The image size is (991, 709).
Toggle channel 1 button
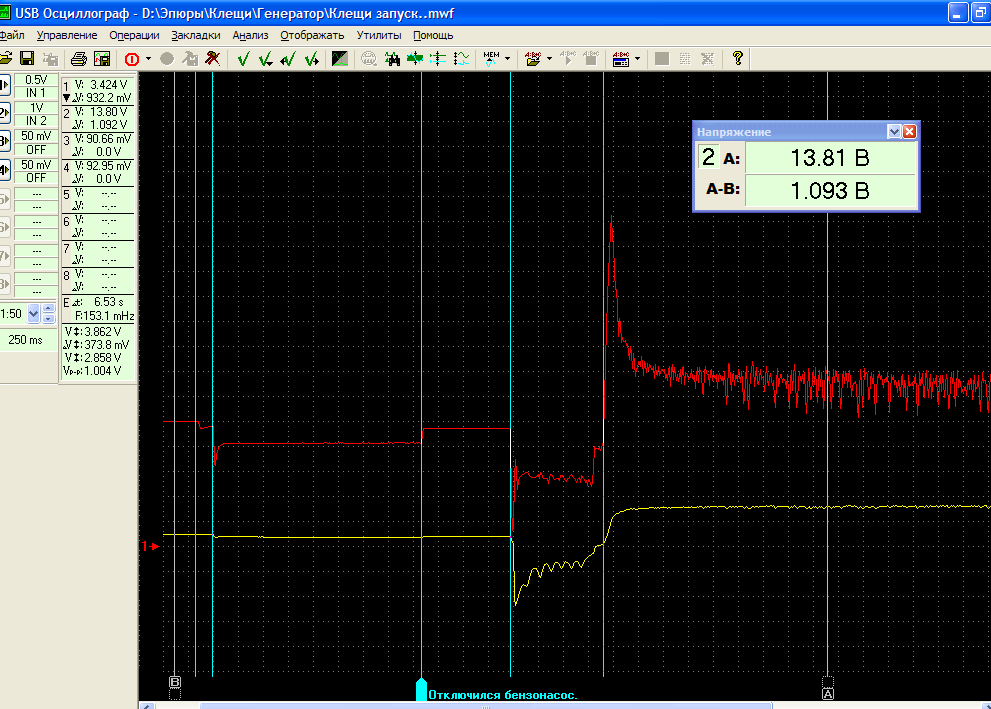point(4,85)
